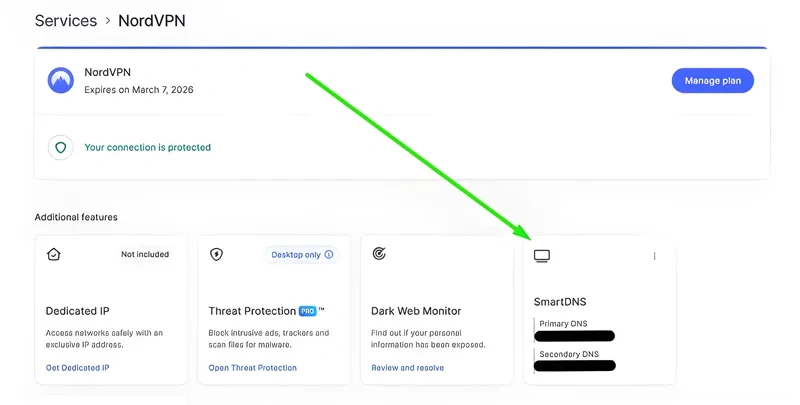Click the Desktop only badge
The image size is (800, 405).
(x=302, y=255)
